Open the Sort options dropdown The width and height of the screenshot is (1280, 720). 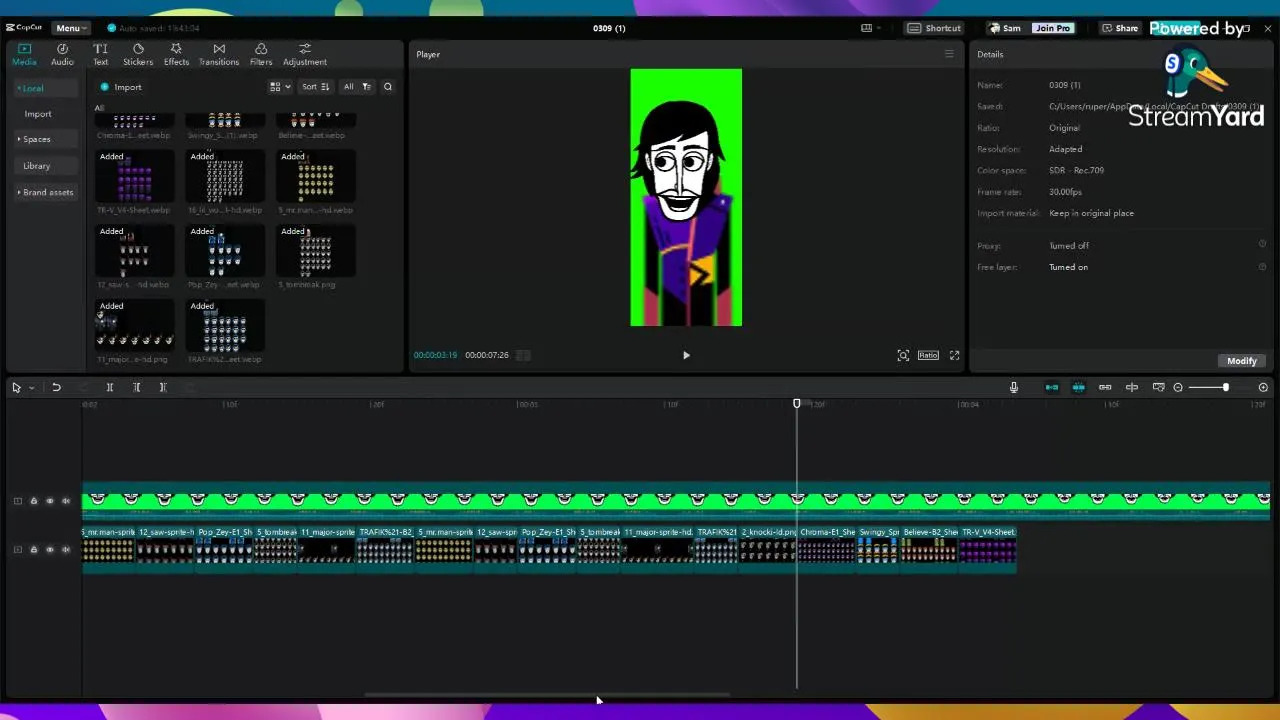315,87
